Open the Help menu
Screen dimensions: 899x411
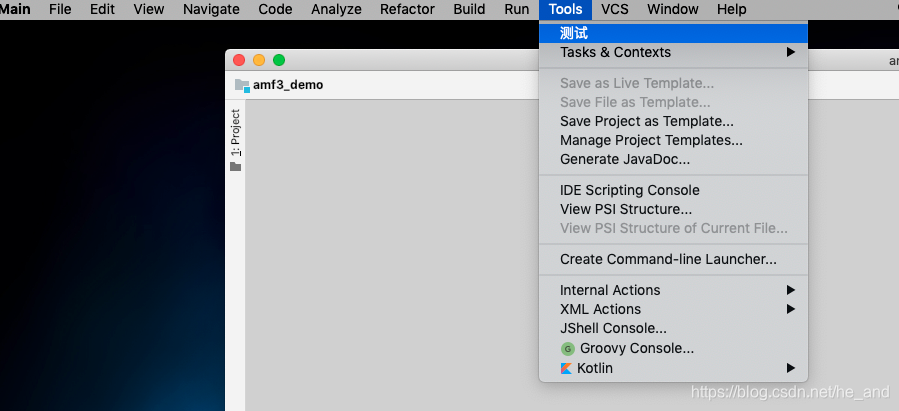pos(732,9)
